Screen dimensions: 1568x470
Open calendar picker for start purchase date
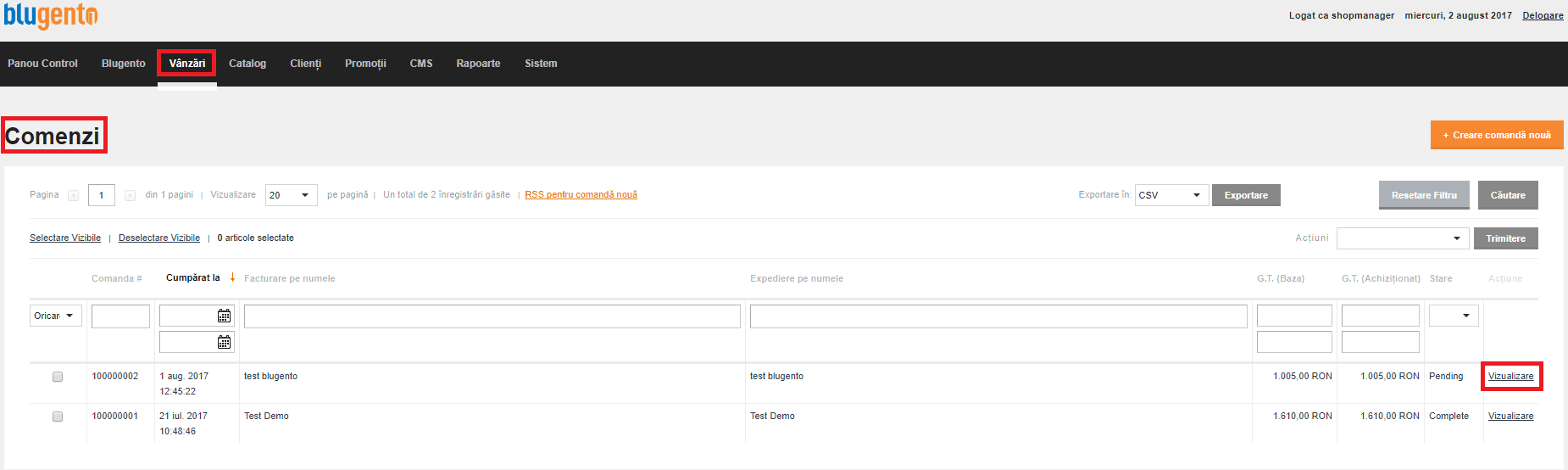224,316
